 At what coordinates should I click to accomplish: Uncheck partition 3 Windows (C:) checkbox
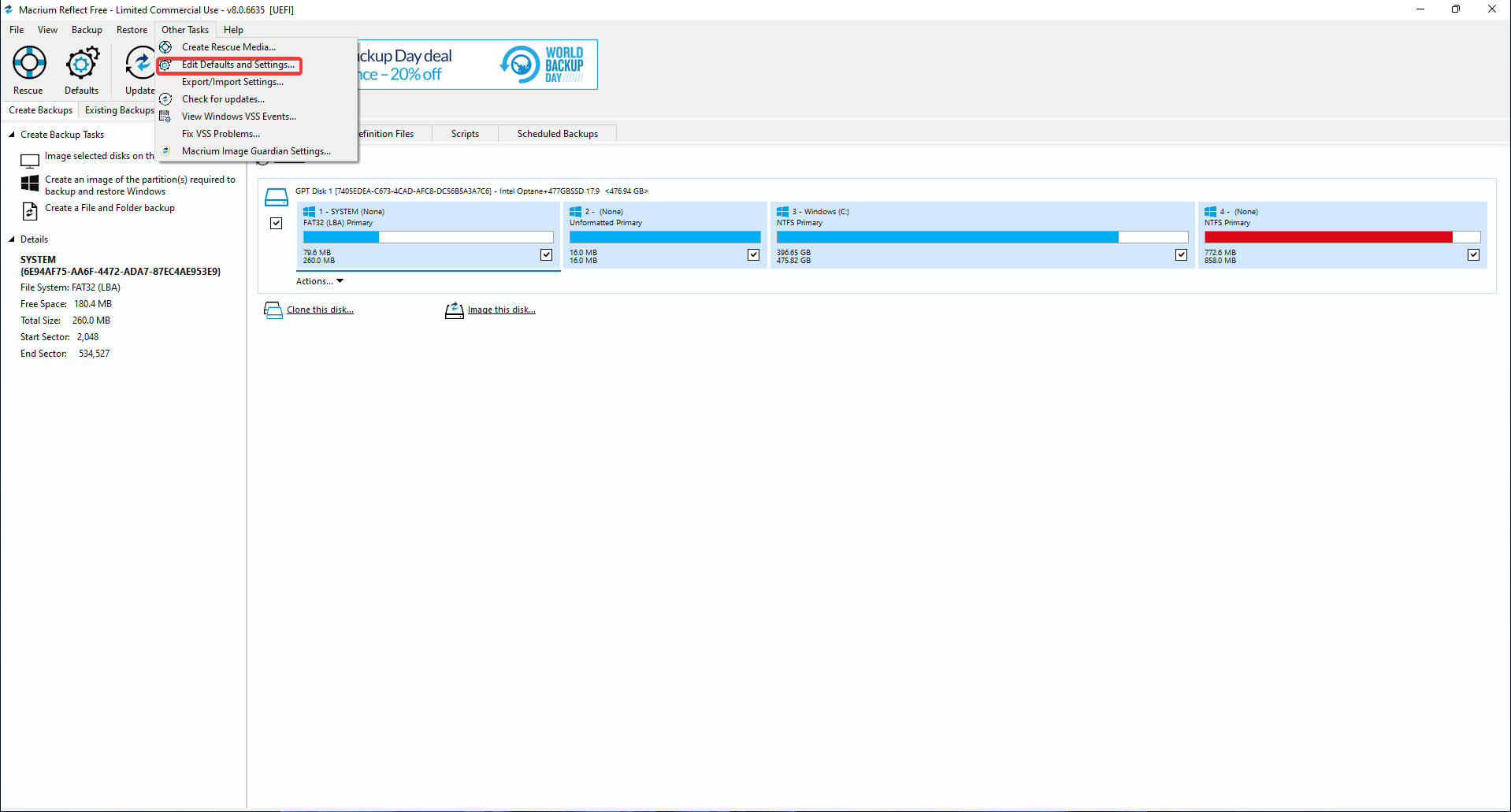pyautogui.click(x=1181, y=254)
